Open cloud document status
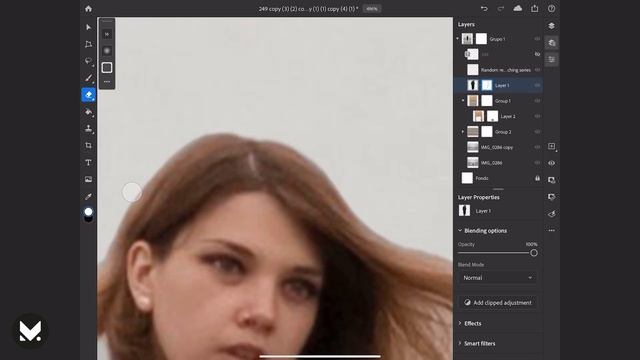640x360 pixels. coord(518,9)
